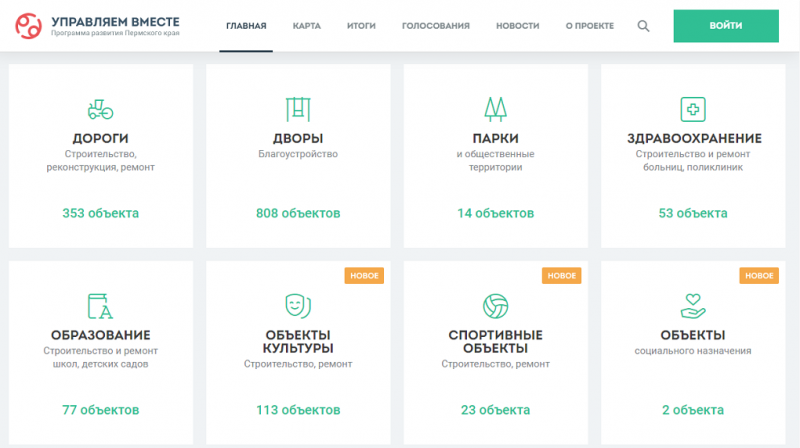Click Строительство, реконструкция, ремонт description
Image resolution: width=800 pixels, height=448 pixels.
coord(101,161)
